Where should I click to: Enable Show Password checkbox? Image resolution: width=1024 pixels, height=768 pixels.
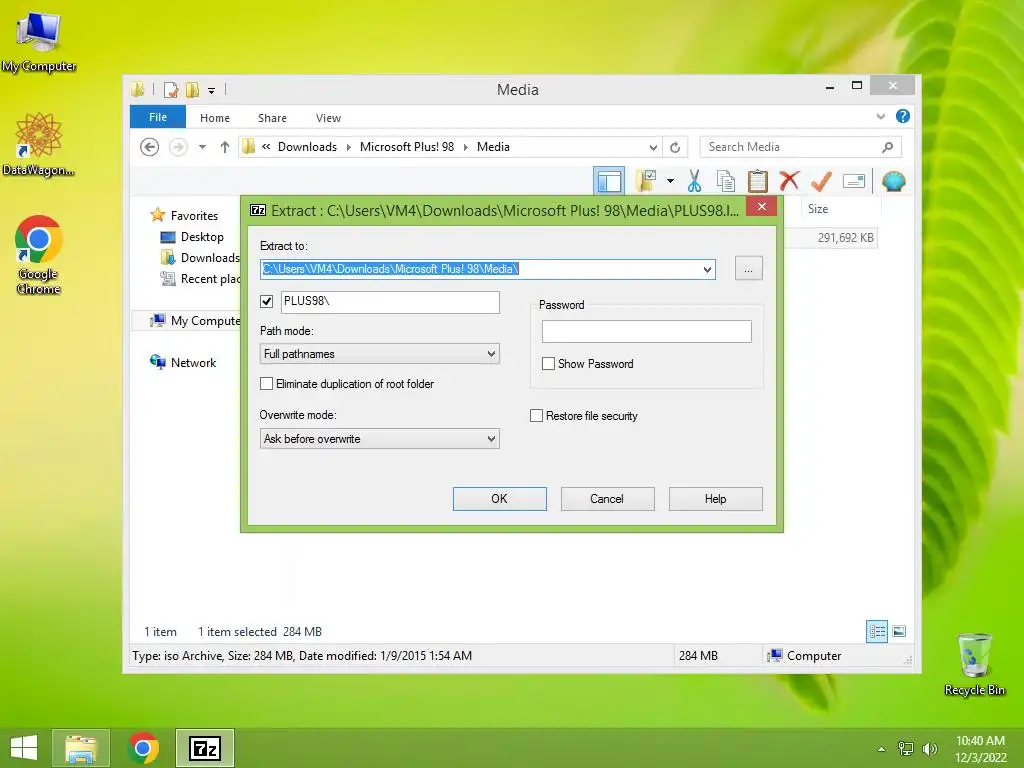click(548, 364)
